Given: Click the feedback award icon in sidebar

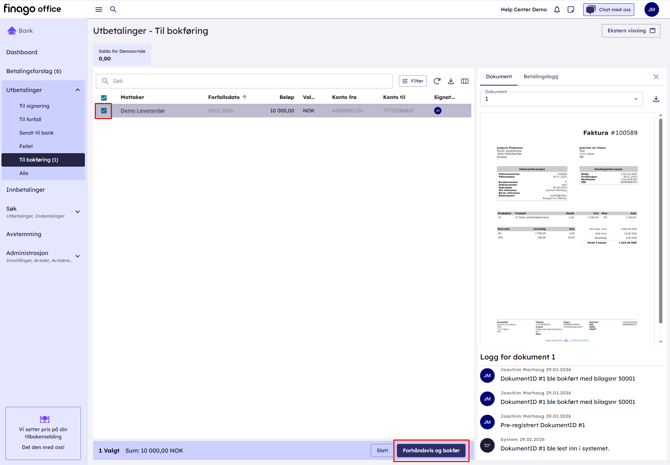Looking at the screenshot, I should (44, 419).
